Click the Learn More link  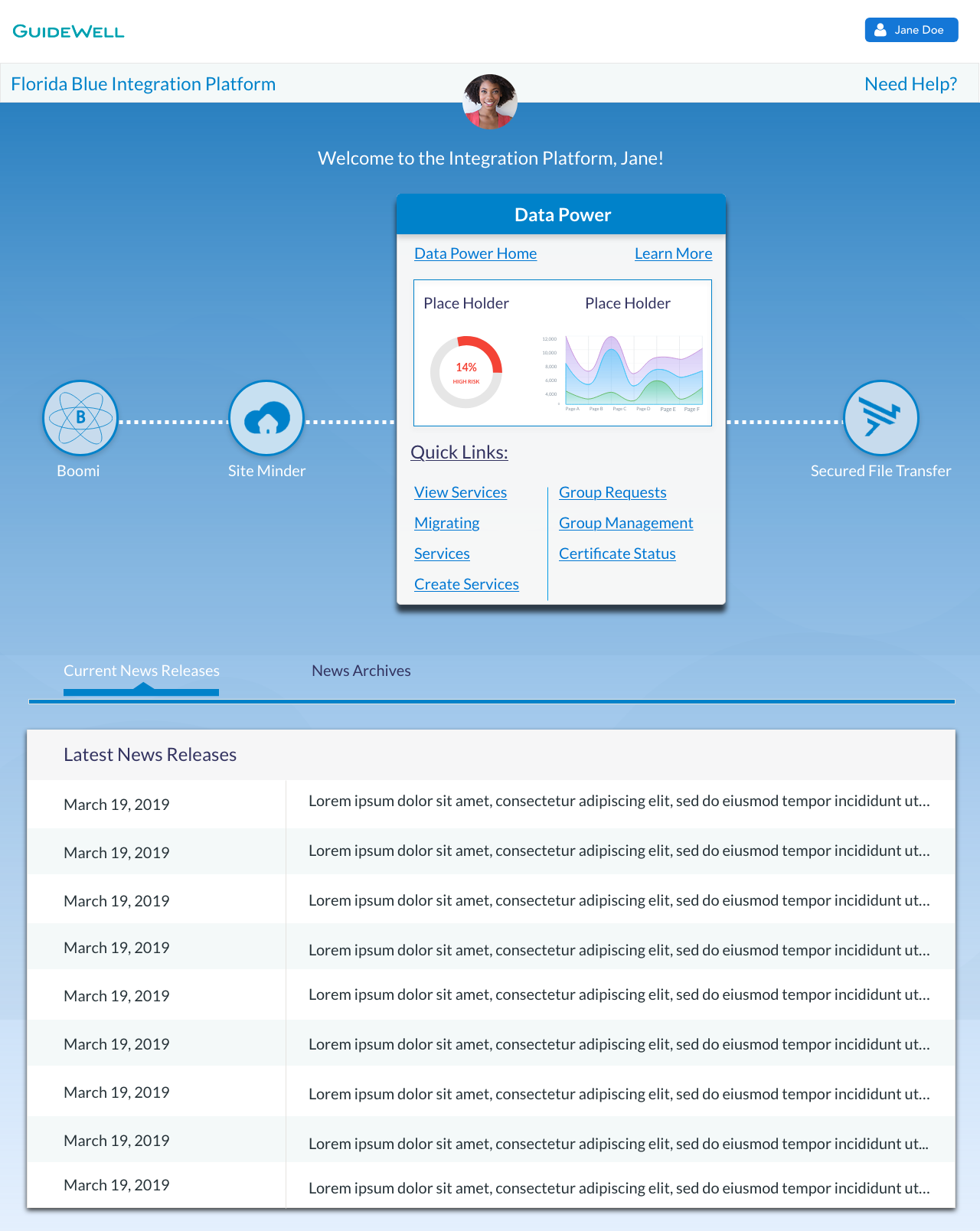674,253
